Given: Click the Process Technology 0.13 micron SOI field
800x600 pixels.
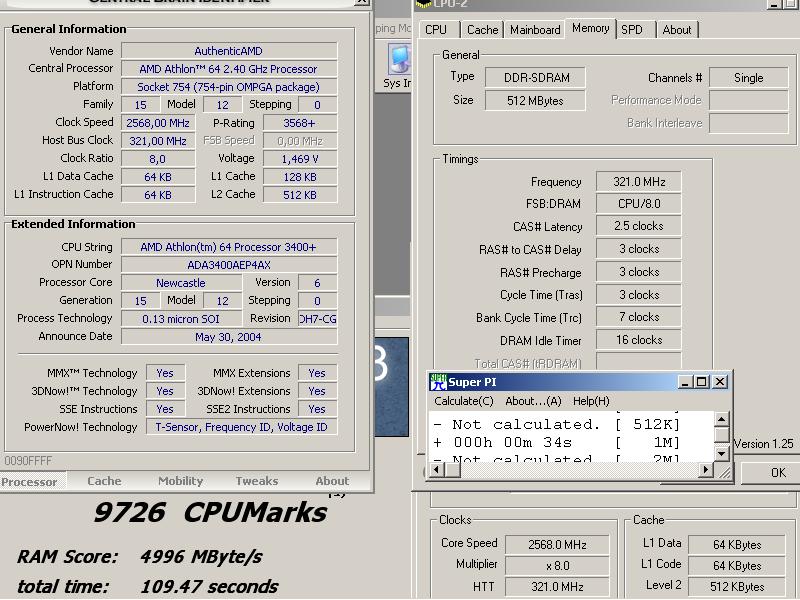Looking at the screenshot, I should (x=181, y=319).
